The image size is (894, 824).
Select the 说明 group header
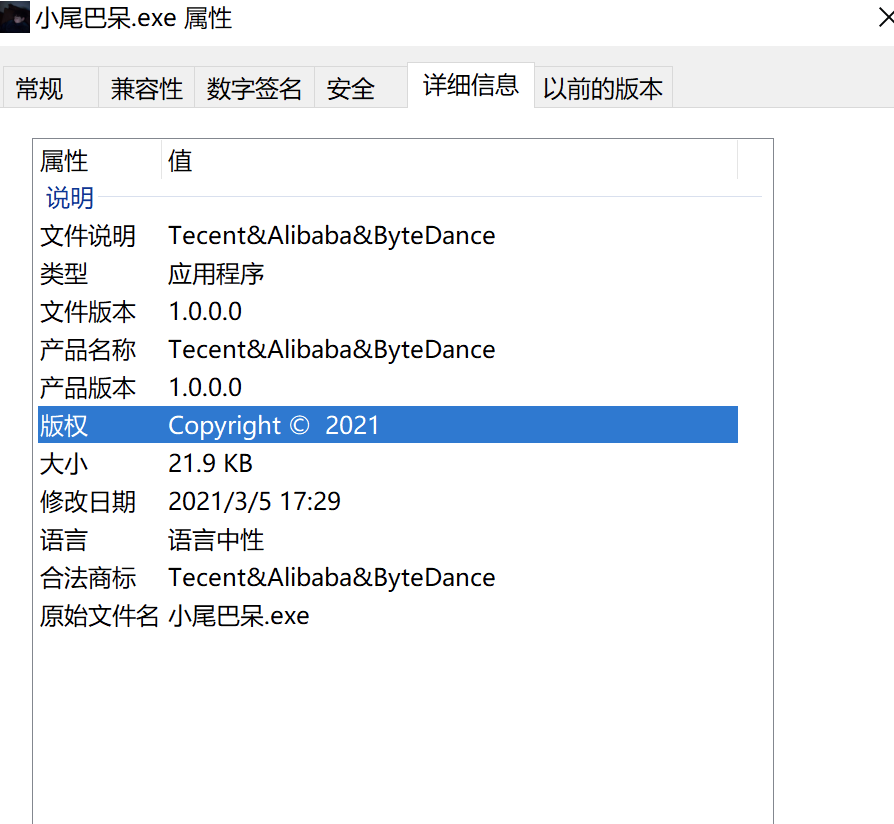(68, 198)
